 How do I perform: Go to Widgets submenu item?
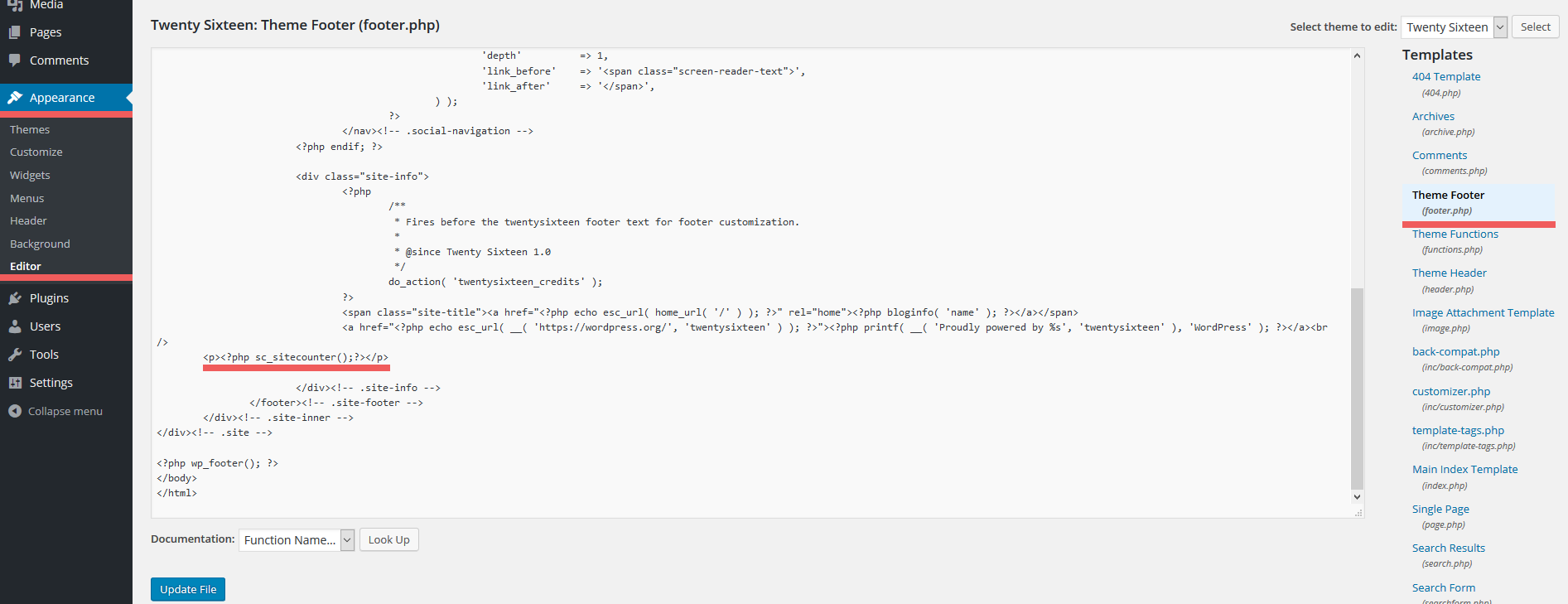pyautogui.click(x=30, y=176)
